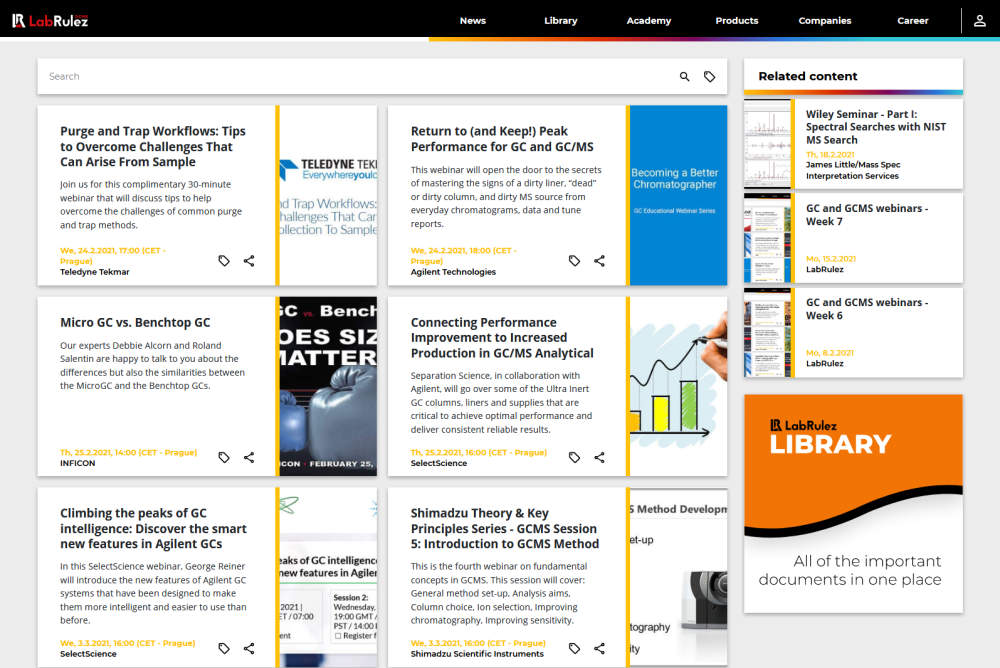Click the GCMS Method Development thumbnail
This screenshot has width=1000, height=668.
(x=679, y=577)
